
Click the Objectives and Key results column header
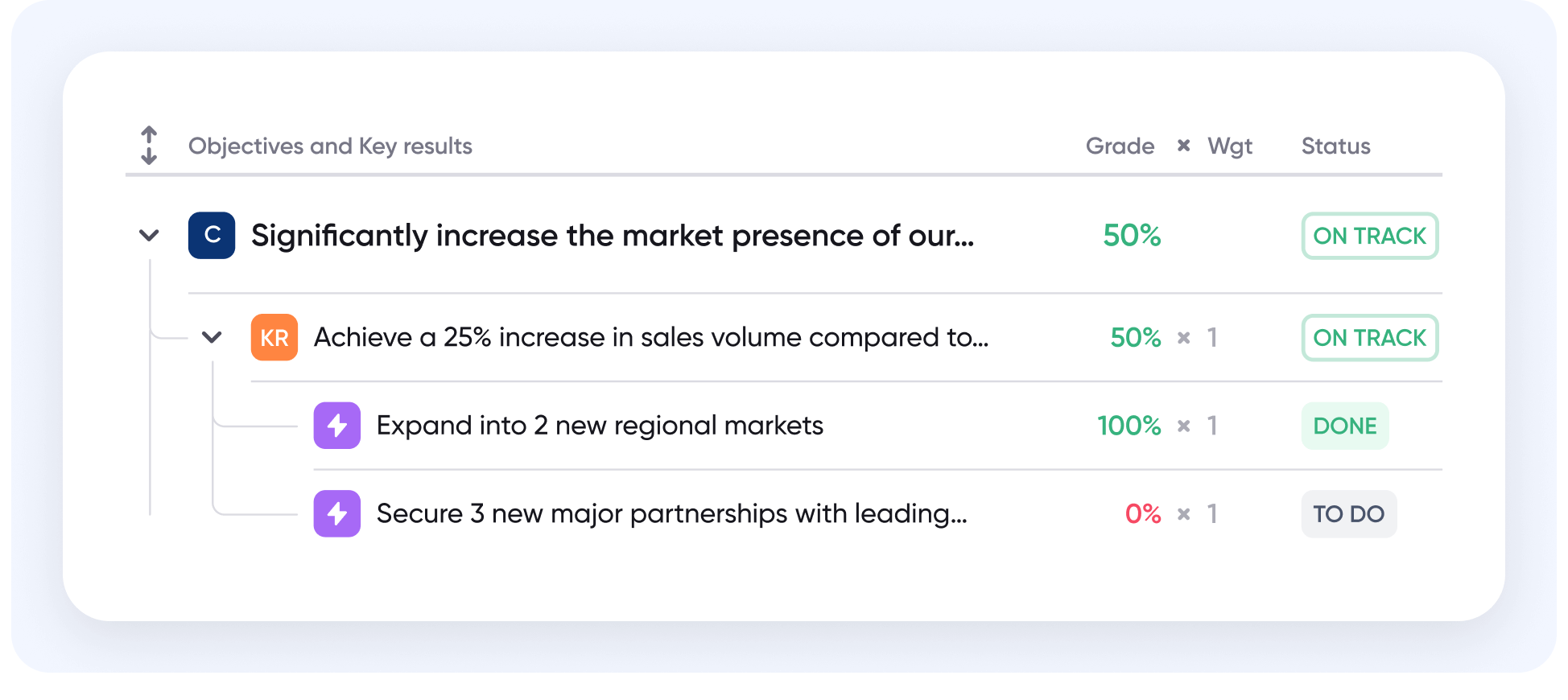330,146
